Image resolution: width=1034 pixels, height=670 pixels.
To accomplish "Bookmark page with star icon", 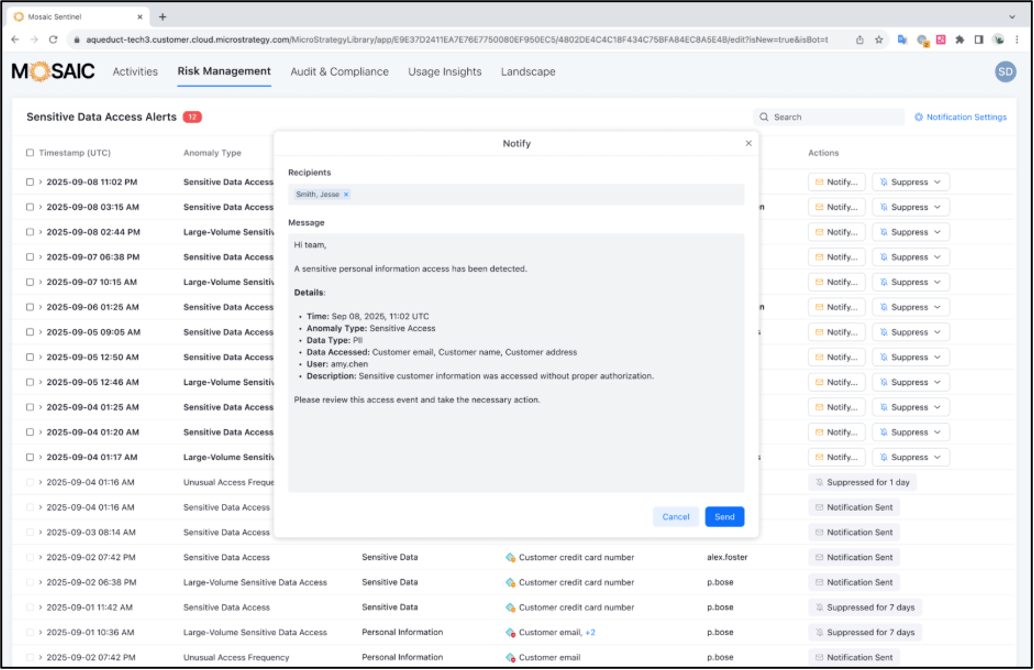I will (879, 40).
